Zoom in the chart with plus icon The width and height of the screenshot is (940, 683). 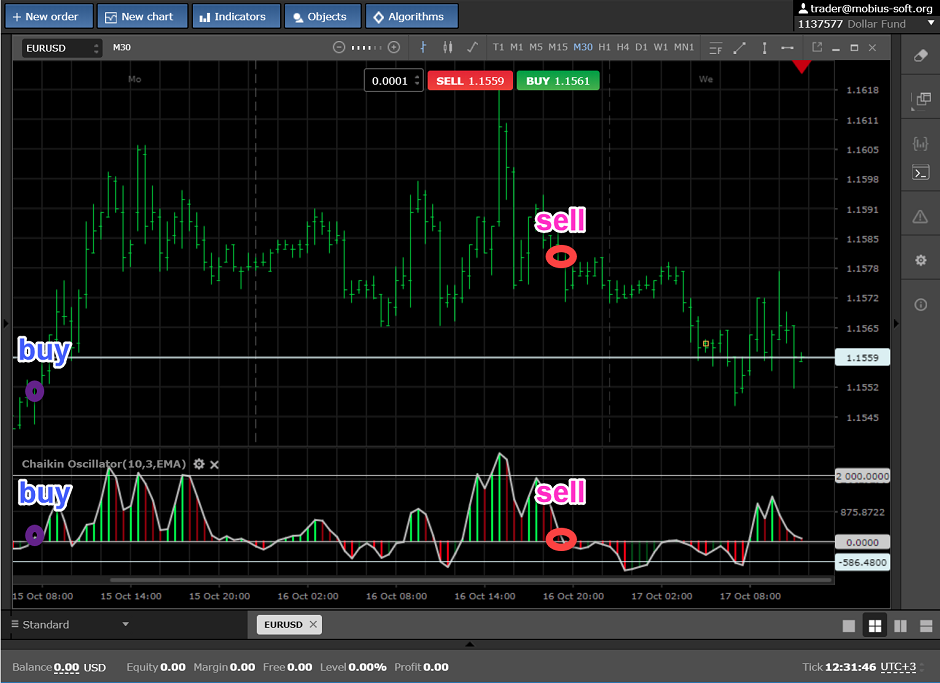pos(394,47)
